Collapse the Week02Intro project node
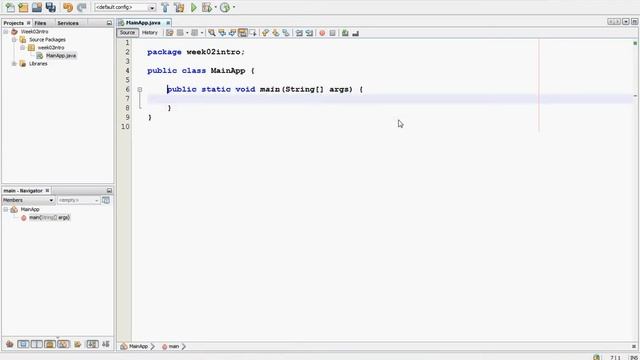Screen dimensions: 640x360 click(6, 31)
